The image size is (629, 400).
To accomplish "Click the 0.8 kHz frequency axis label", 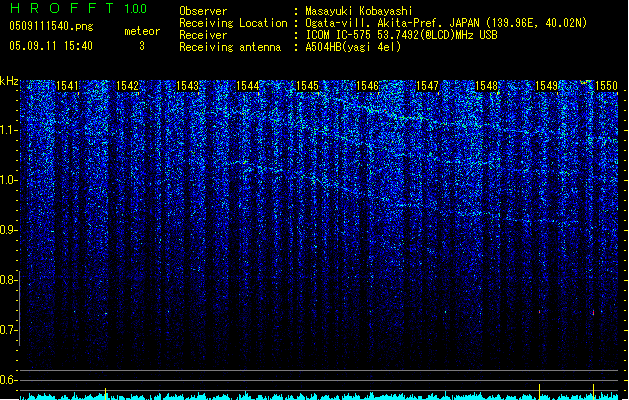I will (x=9, y=280).
